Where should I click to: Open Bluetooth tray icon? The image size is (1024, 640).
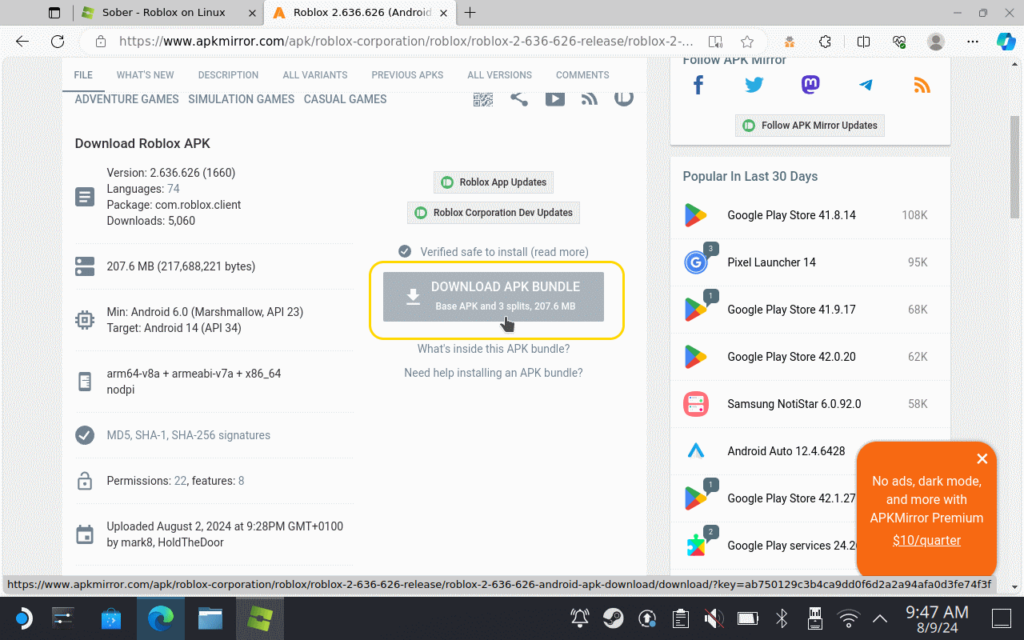pyautogui.click(x=782, y=618)
